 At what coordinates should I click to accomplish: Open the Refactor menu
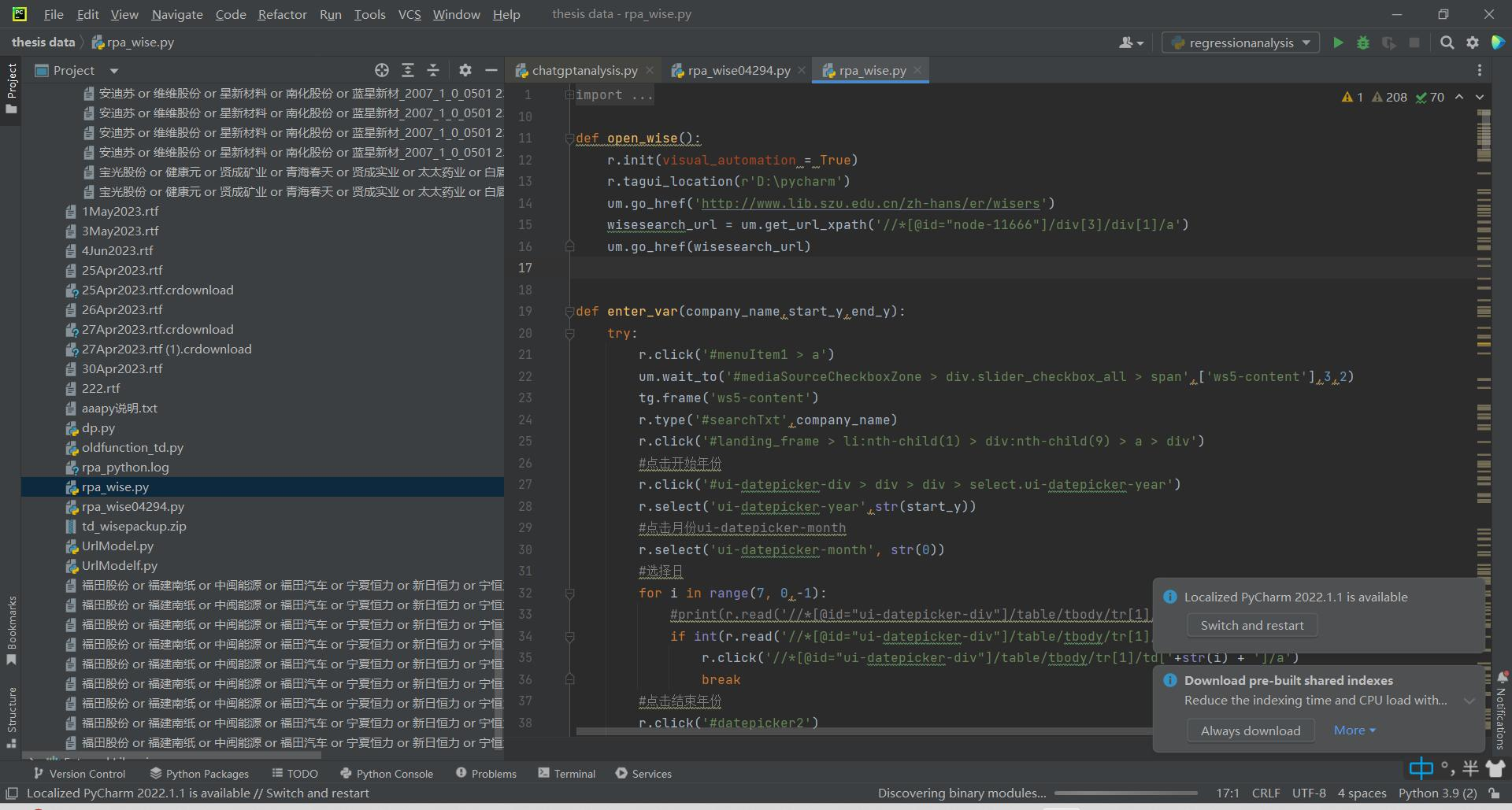282,14
